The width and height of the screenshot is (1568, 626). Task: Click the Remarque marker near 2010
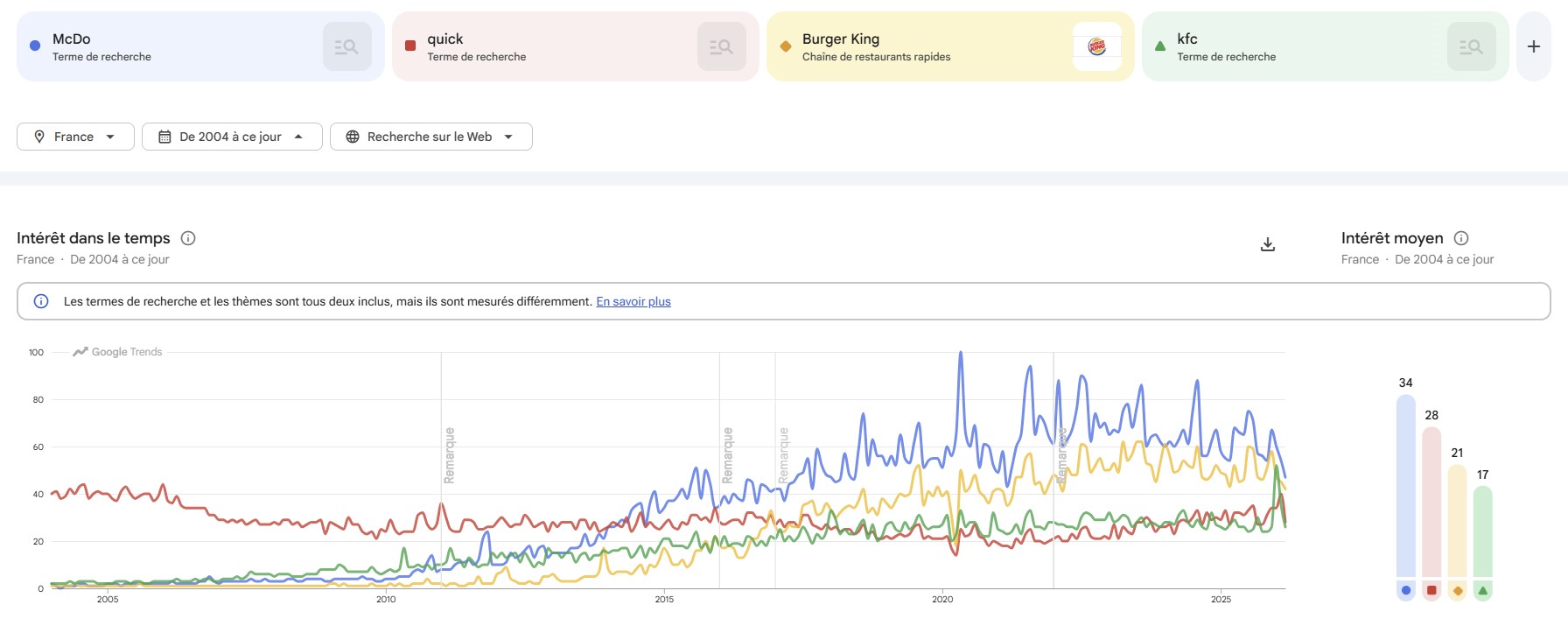point(449,454)
